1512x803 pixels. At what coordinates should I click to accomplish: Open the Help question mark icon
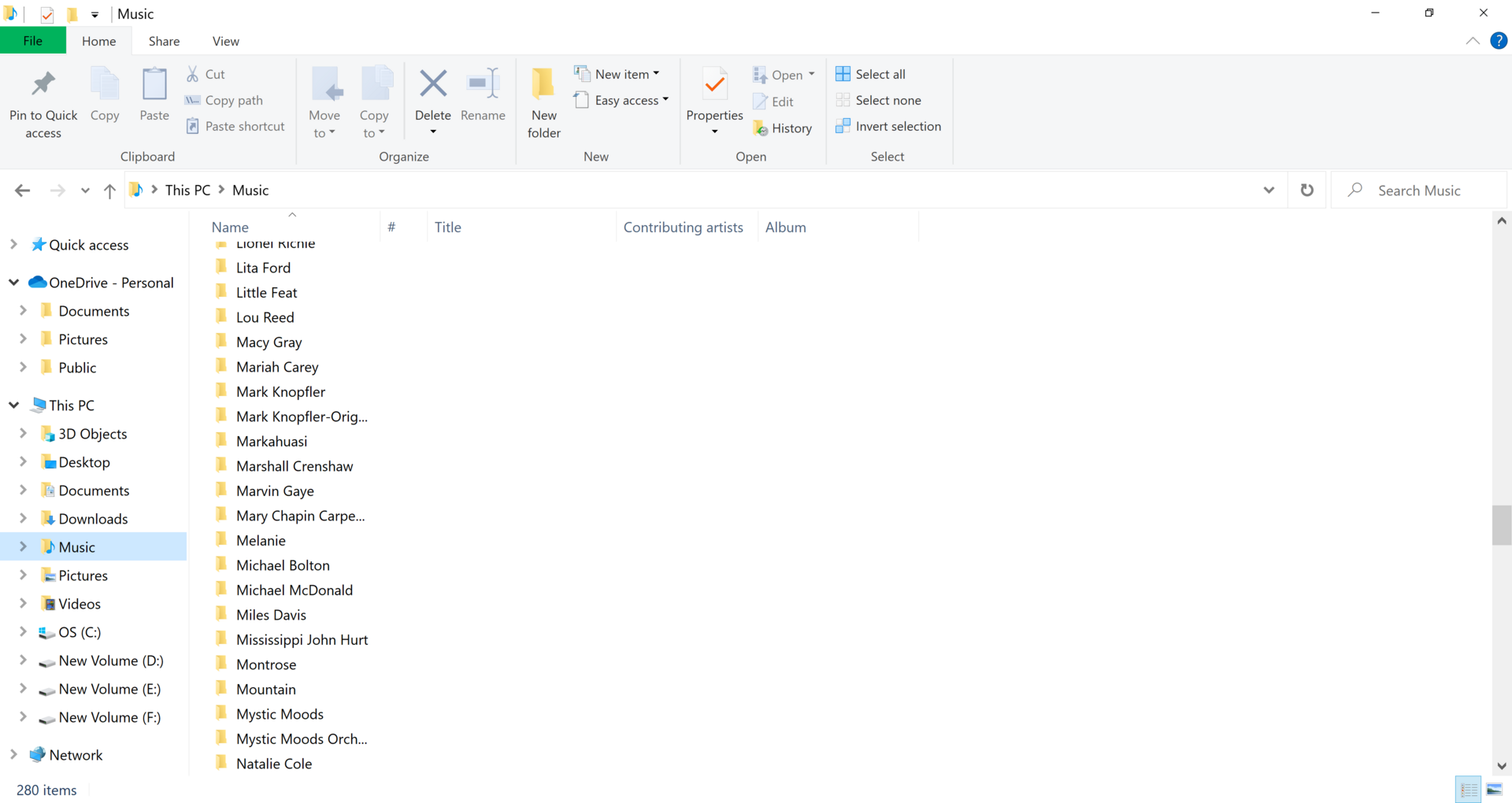click(x=1499, y=41)
